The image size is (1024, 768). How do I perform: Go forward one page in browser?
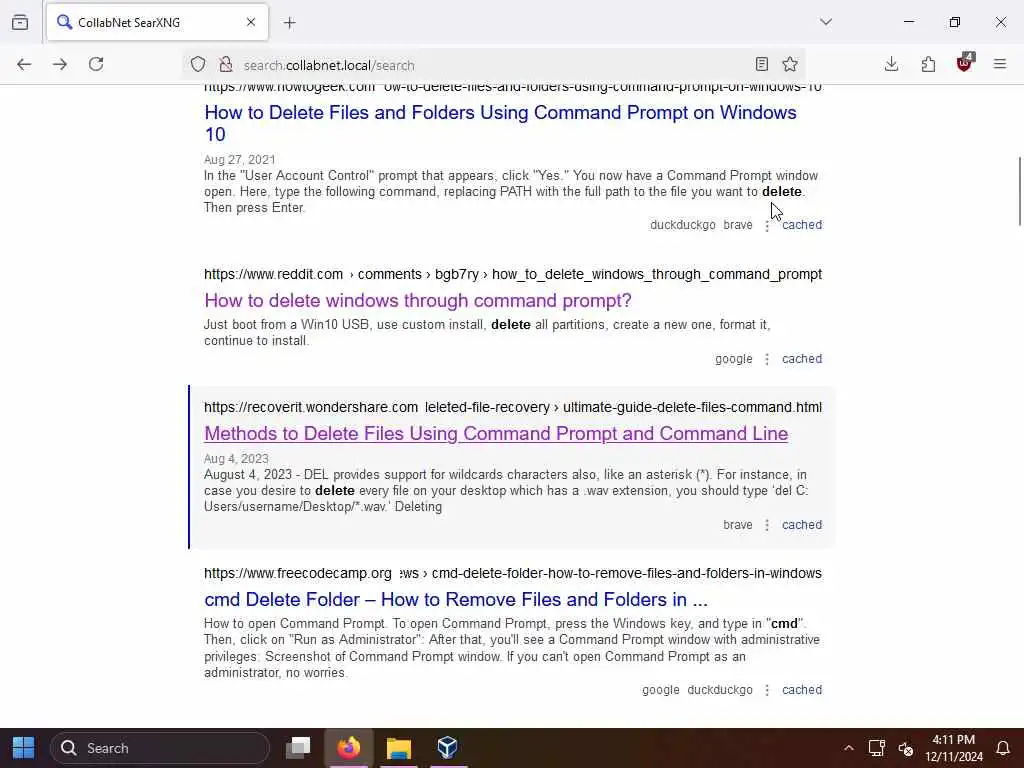[x=60, y=64]
